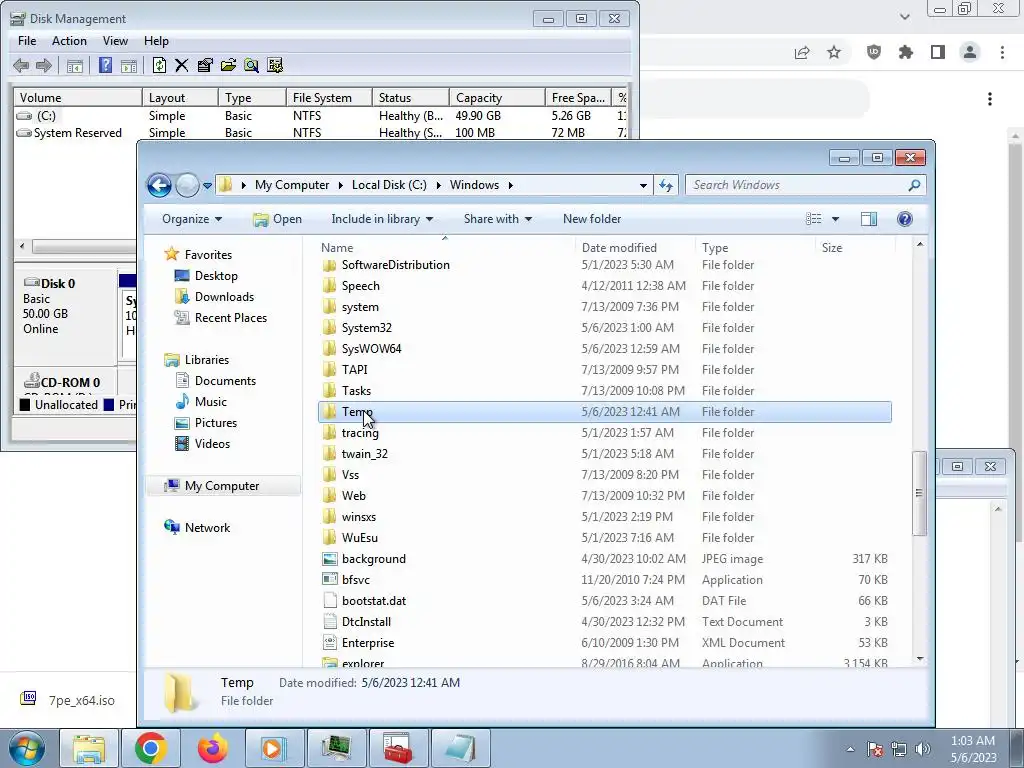Image resolution: width=1024 pixels, height=768 pixels.
Task: Bookmark page with Chrome star icon
Action: (x=834, y=52)
